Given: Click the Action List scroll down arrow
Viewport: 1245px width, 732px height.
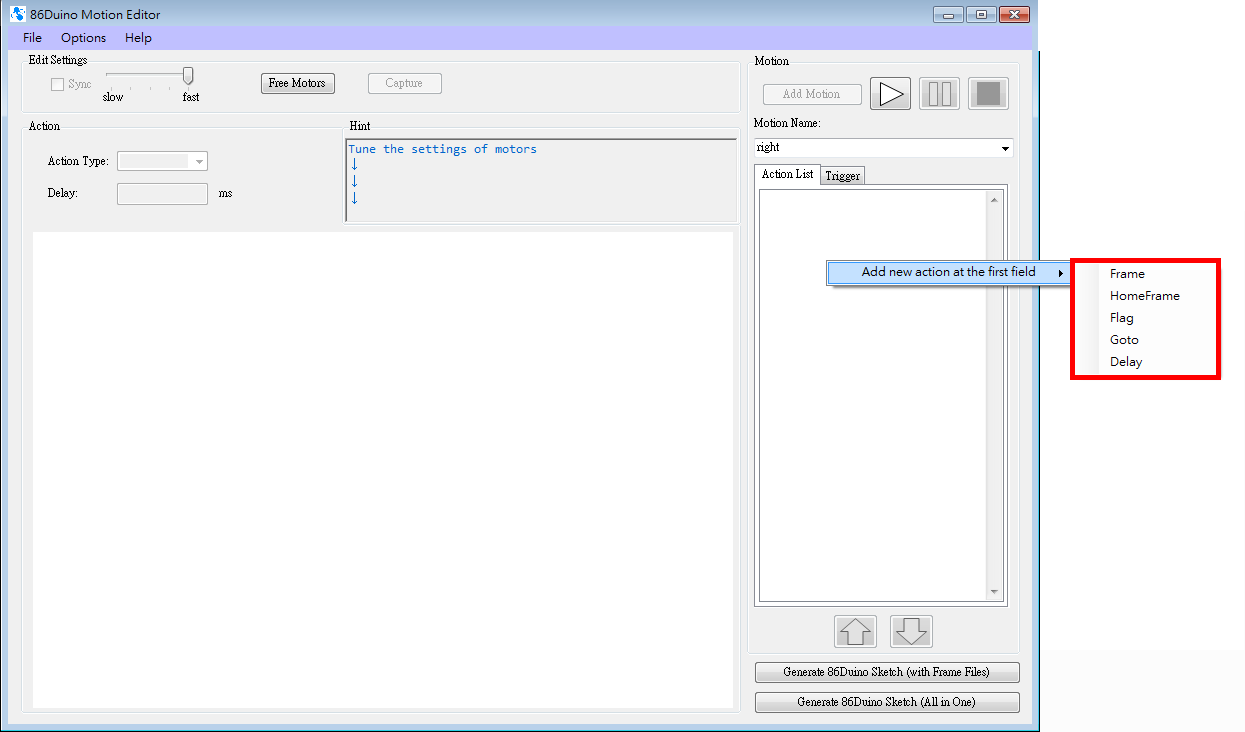Looking at the screenshot, I should [994, 592].
